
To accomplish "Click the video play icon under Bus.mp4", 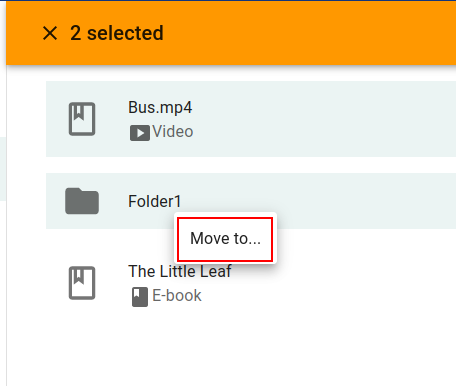I will (140, 133).
